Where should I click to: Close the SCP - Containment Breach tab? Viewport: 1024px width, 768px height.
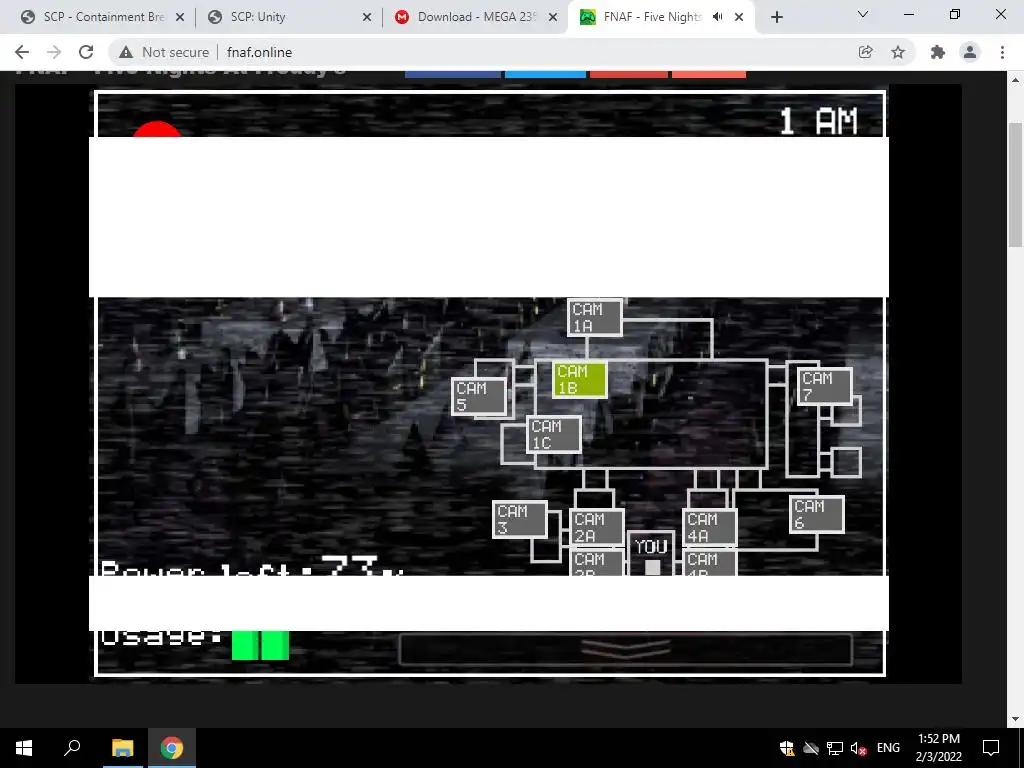[x=180, y=17]
